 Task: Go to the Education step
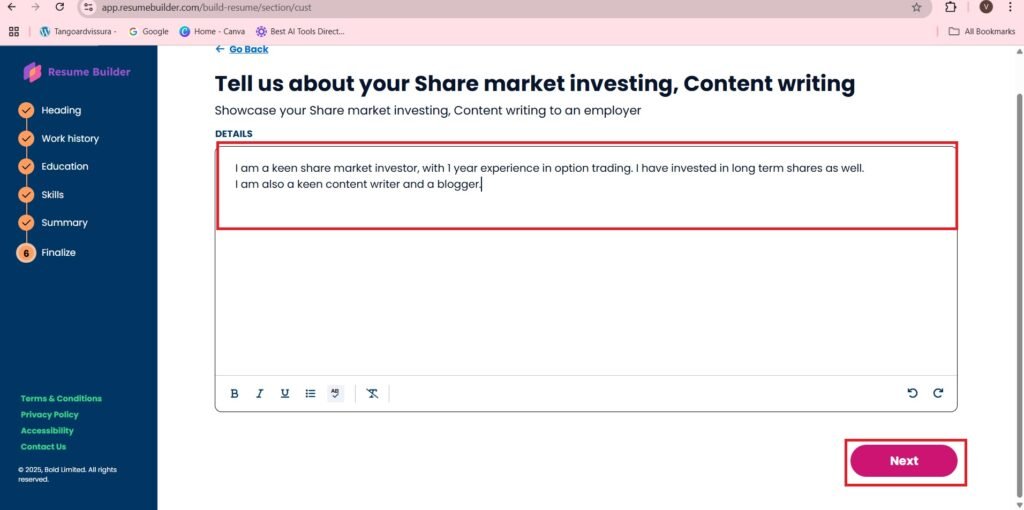point(65,167)
